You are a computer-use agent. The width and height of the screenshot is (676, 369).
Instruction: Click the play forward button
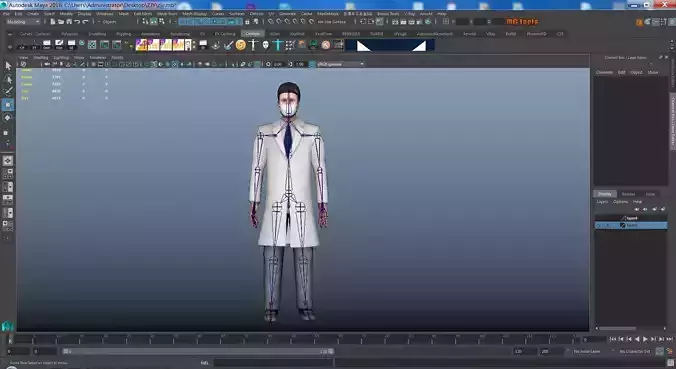pos(645,340)
